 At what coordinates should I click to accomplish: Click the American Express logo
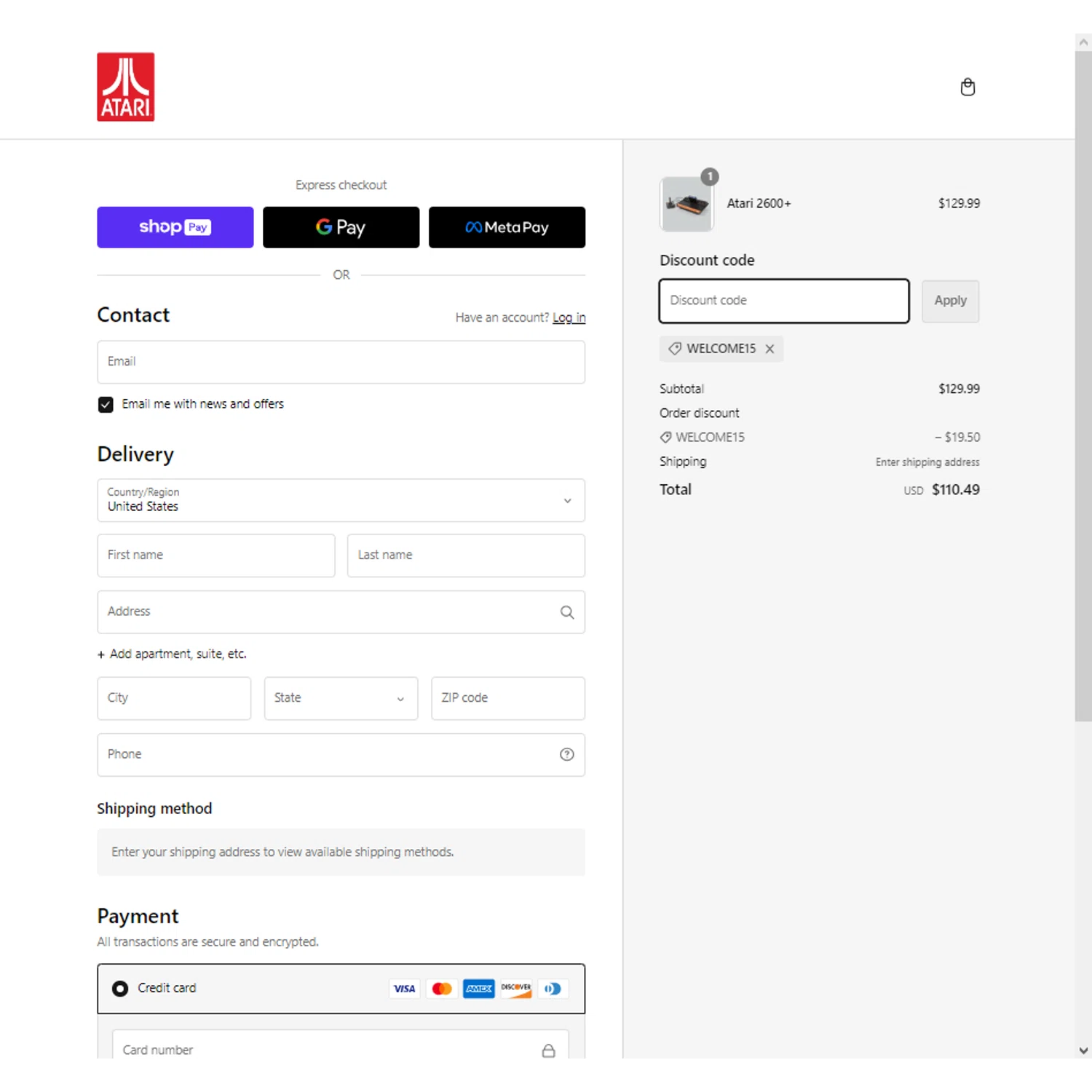(x=479, y=989)
